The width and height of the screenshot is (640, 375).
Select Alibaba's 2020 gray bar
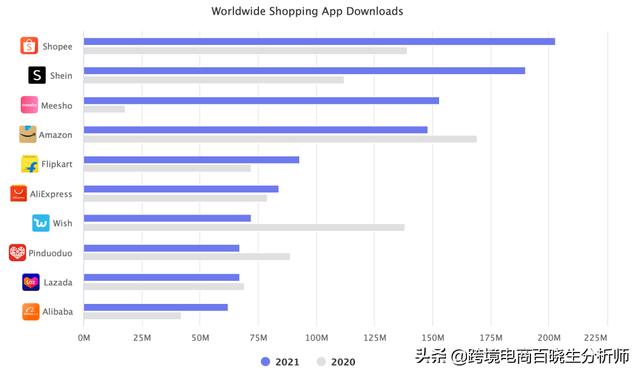pos(132,316)
